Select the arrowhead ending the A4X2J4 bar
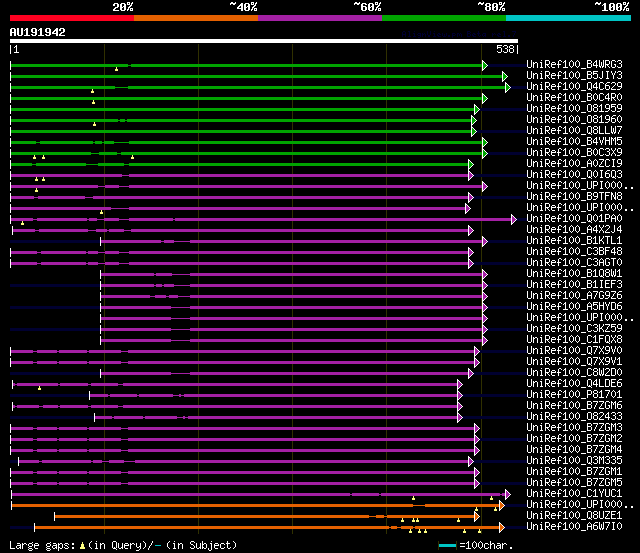This screenshot has width=640, height=553. (x=471, y=231)
